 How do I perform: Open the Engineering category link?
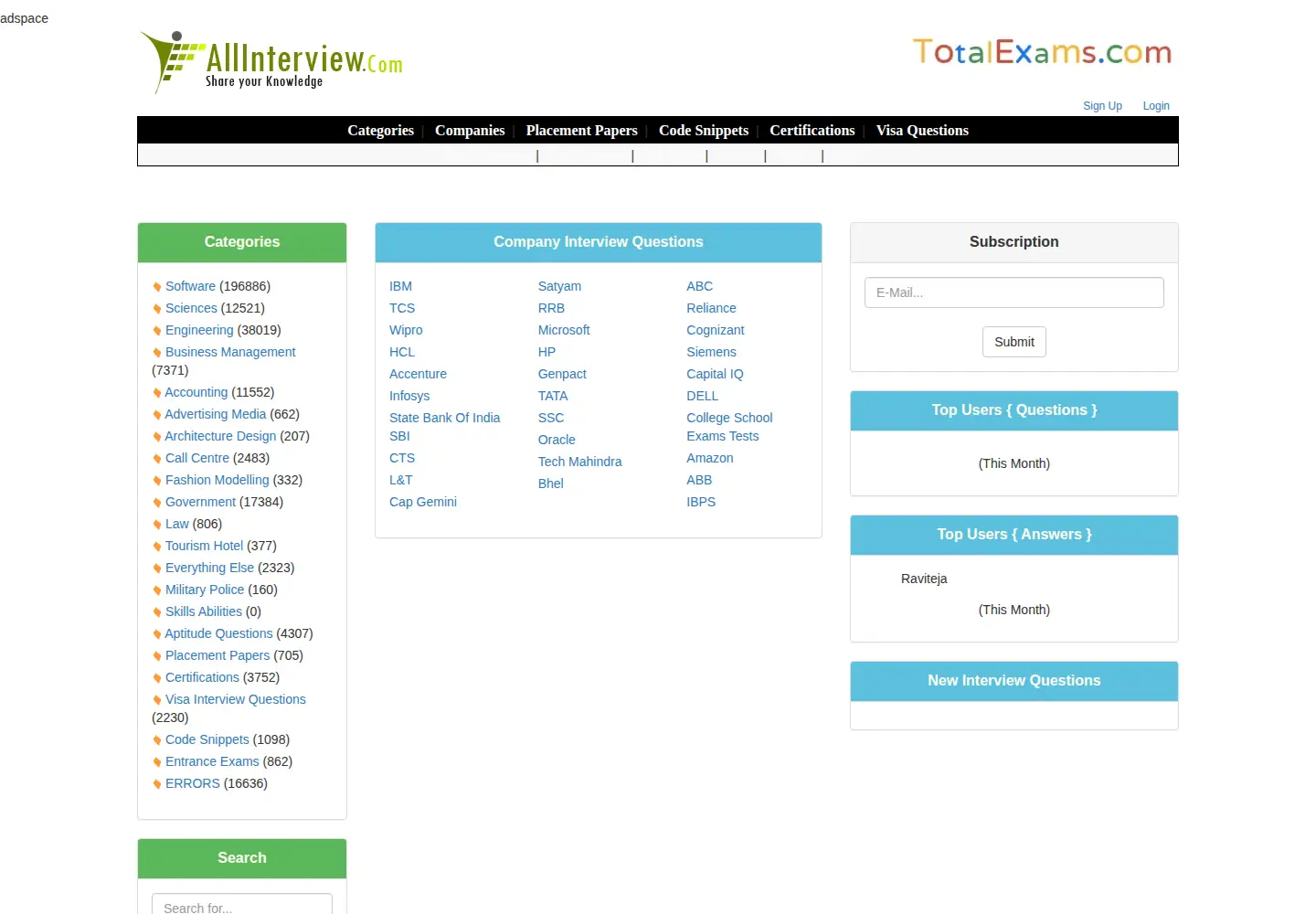click(199, 330)
